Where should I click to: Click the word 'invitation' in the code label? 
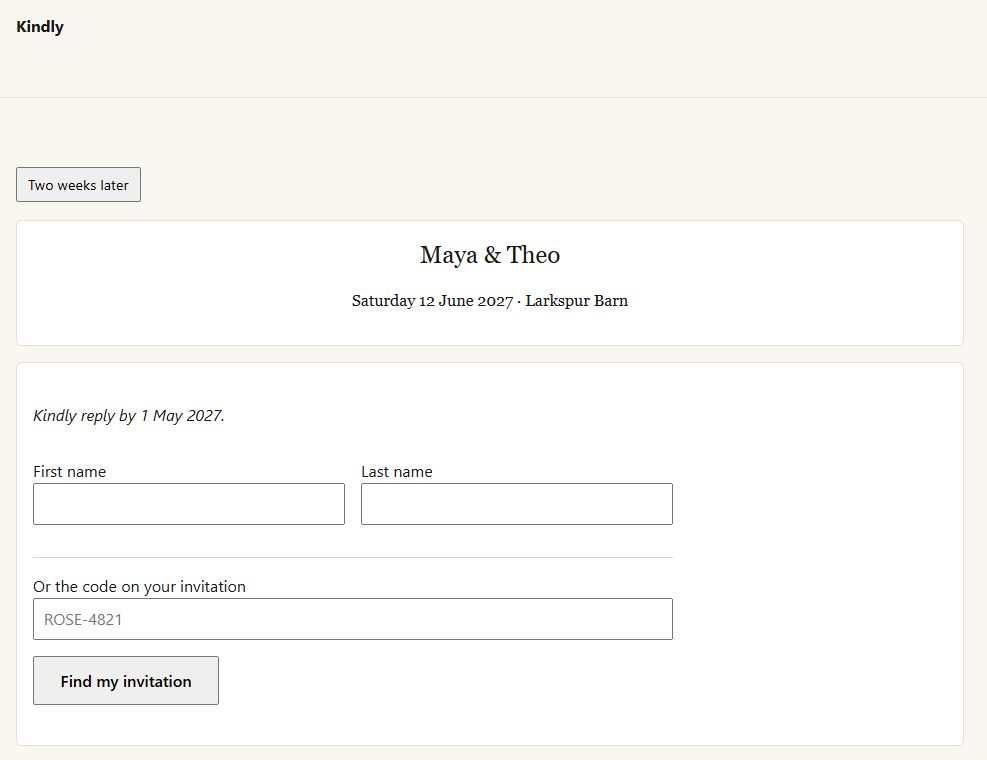pyautogui.click(x=213, y=587)
